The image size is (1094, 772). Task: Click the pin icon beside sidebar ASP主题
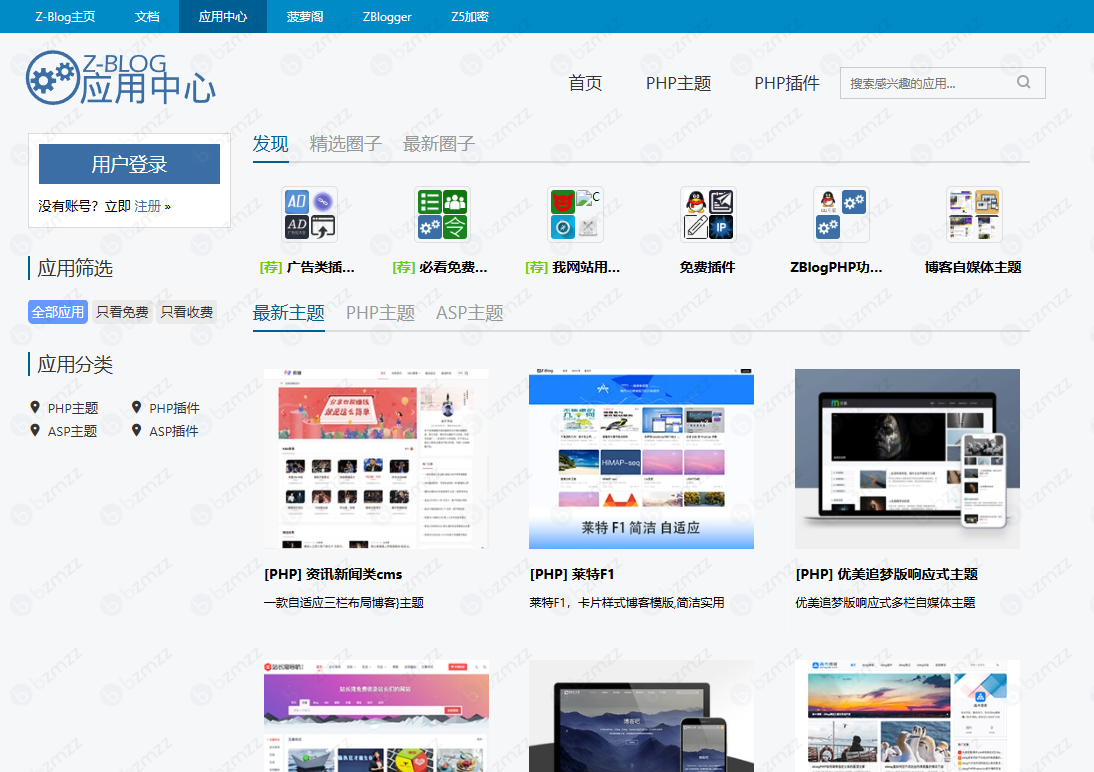(35, 430)
